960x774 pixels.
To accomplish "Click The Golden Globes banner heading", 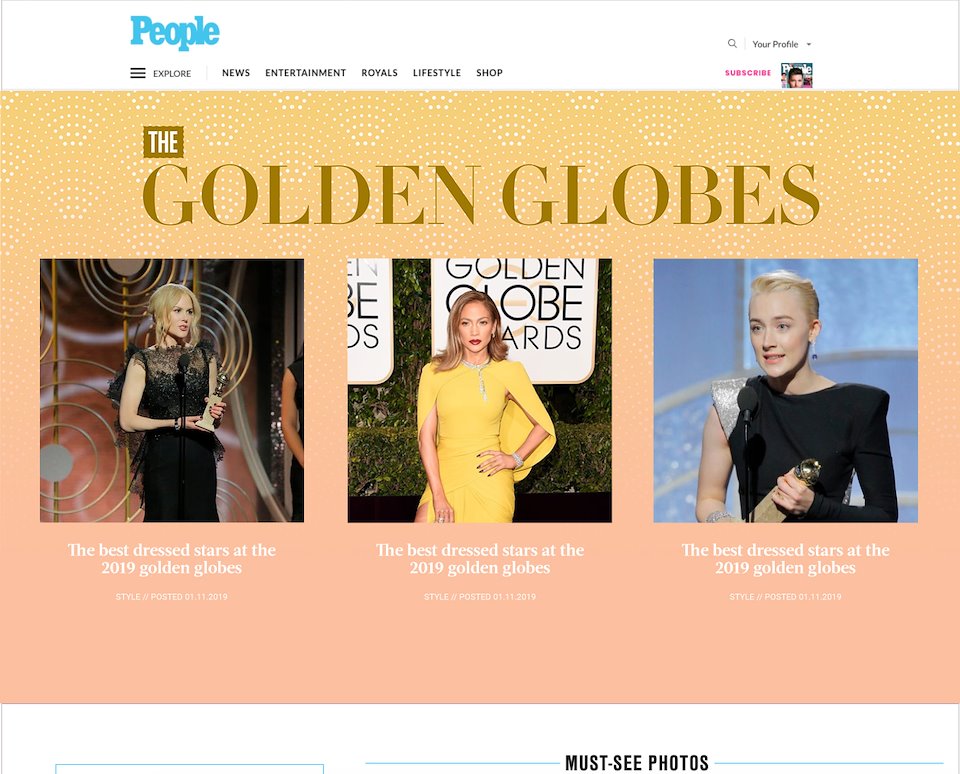I will coord(481,178).
